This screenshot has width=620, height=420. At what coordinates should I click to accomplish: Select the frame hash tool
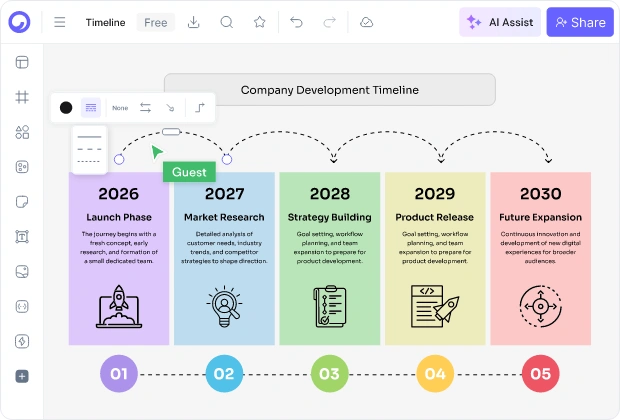tap(22, 97)
